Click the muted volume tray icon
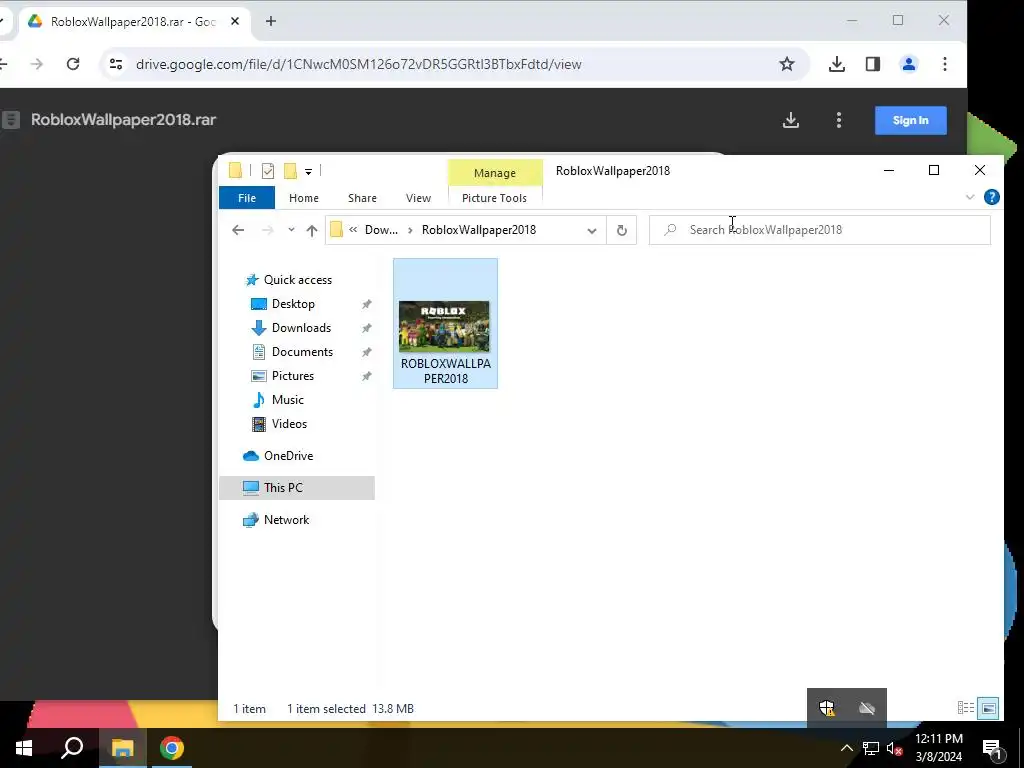The width and height of the screenshot is (1024, 768). tap(894, 748)
